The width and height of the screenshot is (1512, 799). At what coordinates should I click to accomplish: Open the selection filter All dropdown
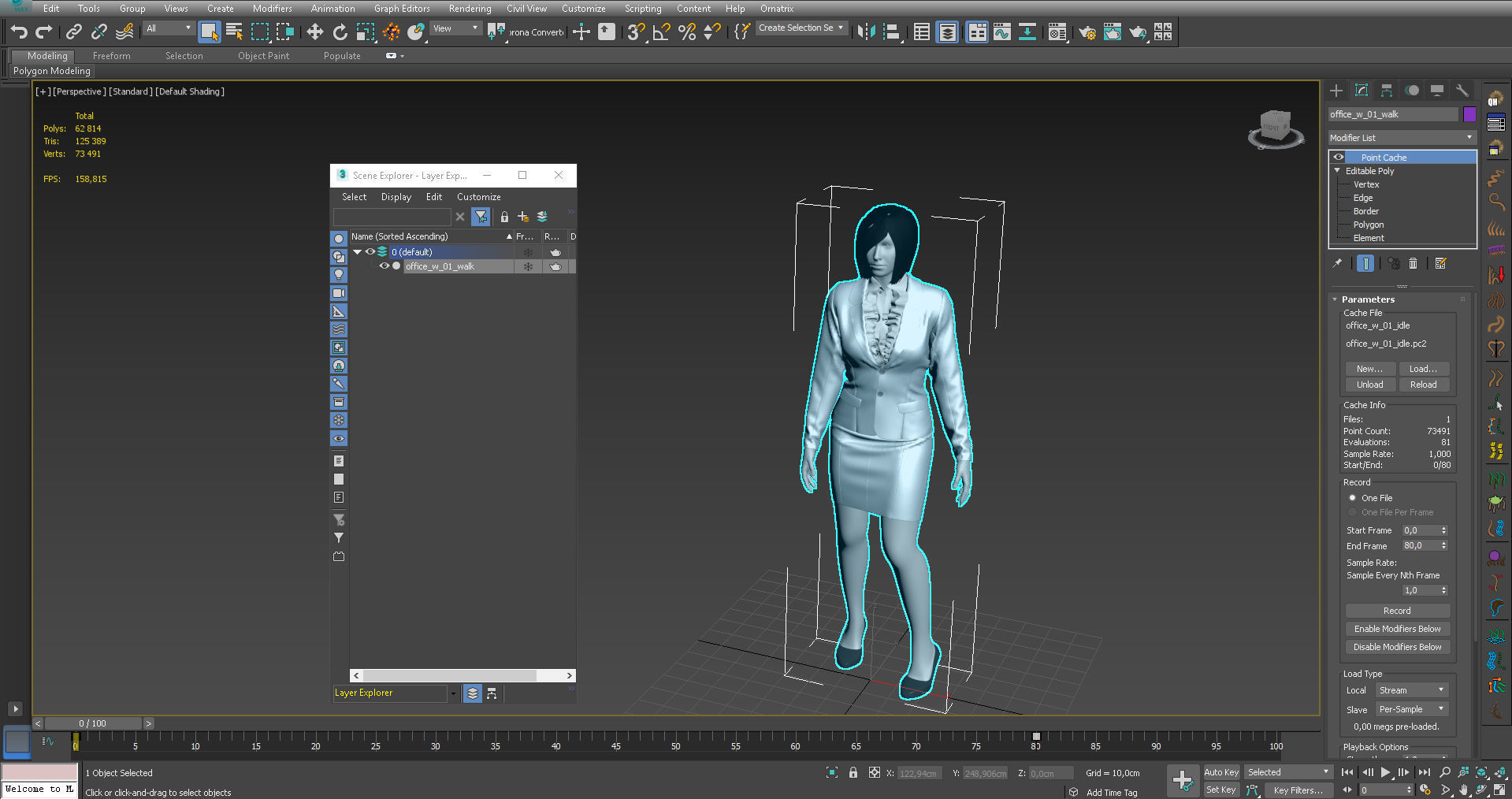169,28
